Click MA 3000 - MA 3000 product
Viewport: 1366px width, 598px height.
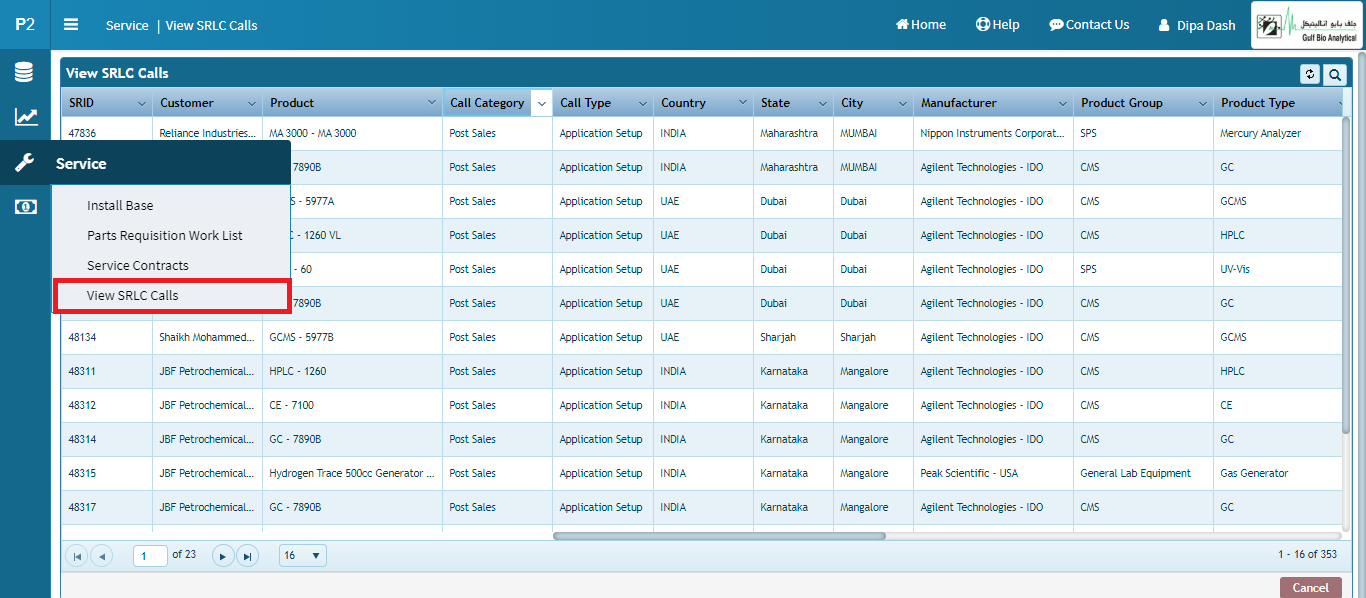click(x=352, y=133)
